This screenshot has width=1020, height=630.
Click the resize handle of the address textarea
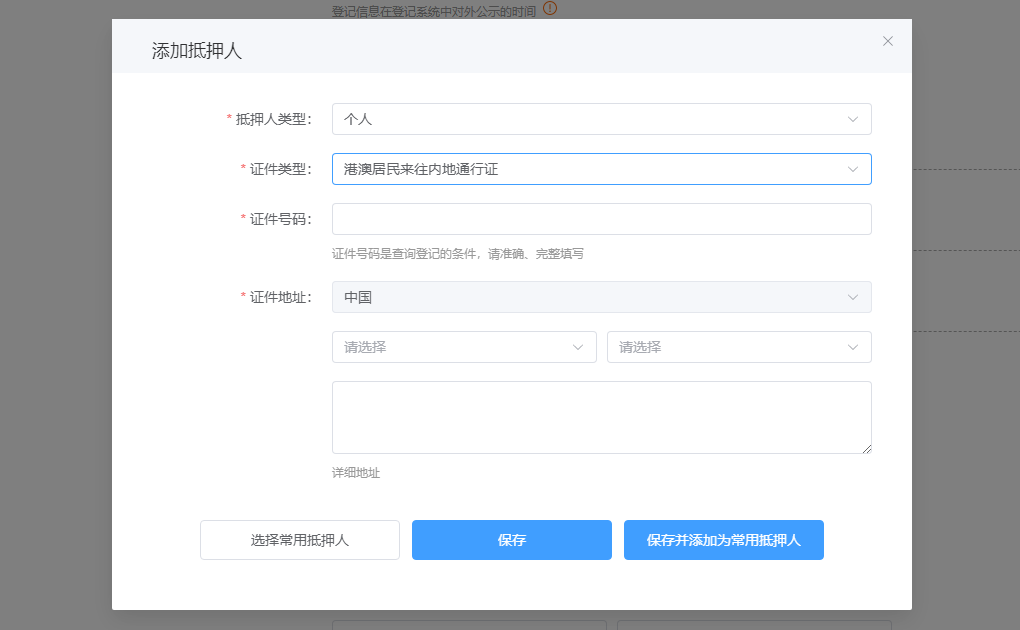[x=866, y=448]
